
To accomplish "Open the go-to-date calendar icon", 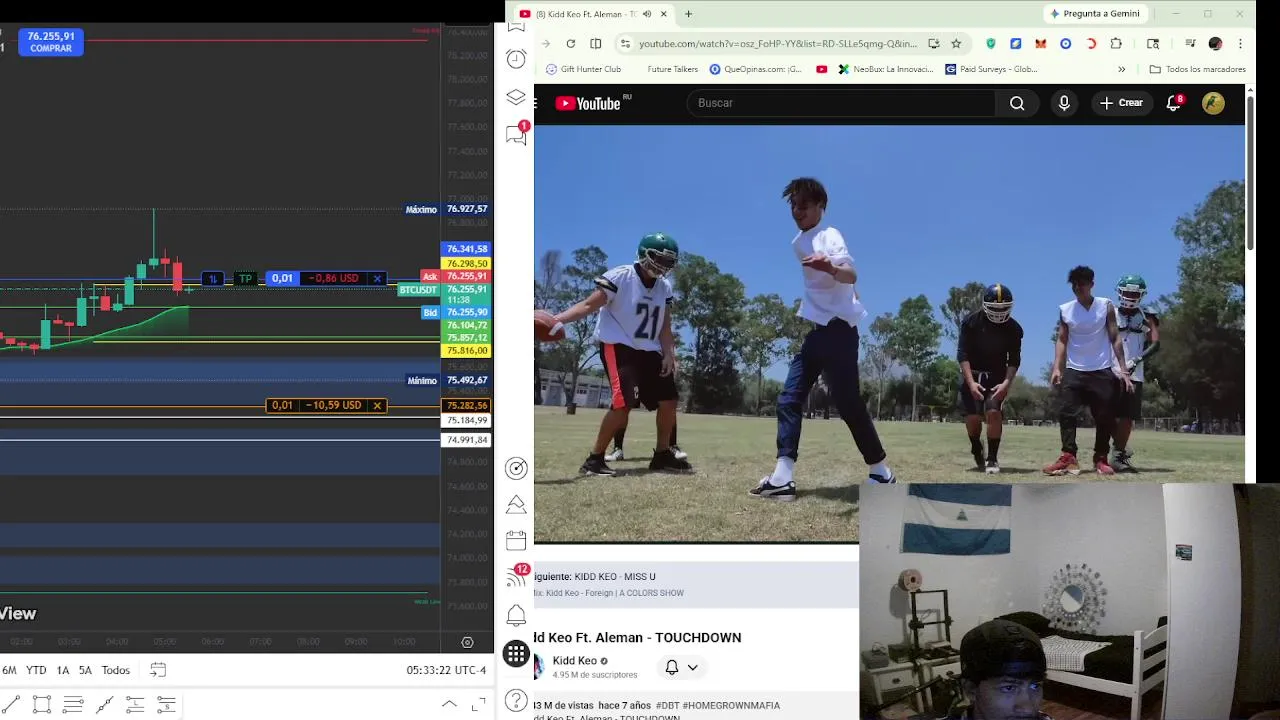I will (158, 670).
